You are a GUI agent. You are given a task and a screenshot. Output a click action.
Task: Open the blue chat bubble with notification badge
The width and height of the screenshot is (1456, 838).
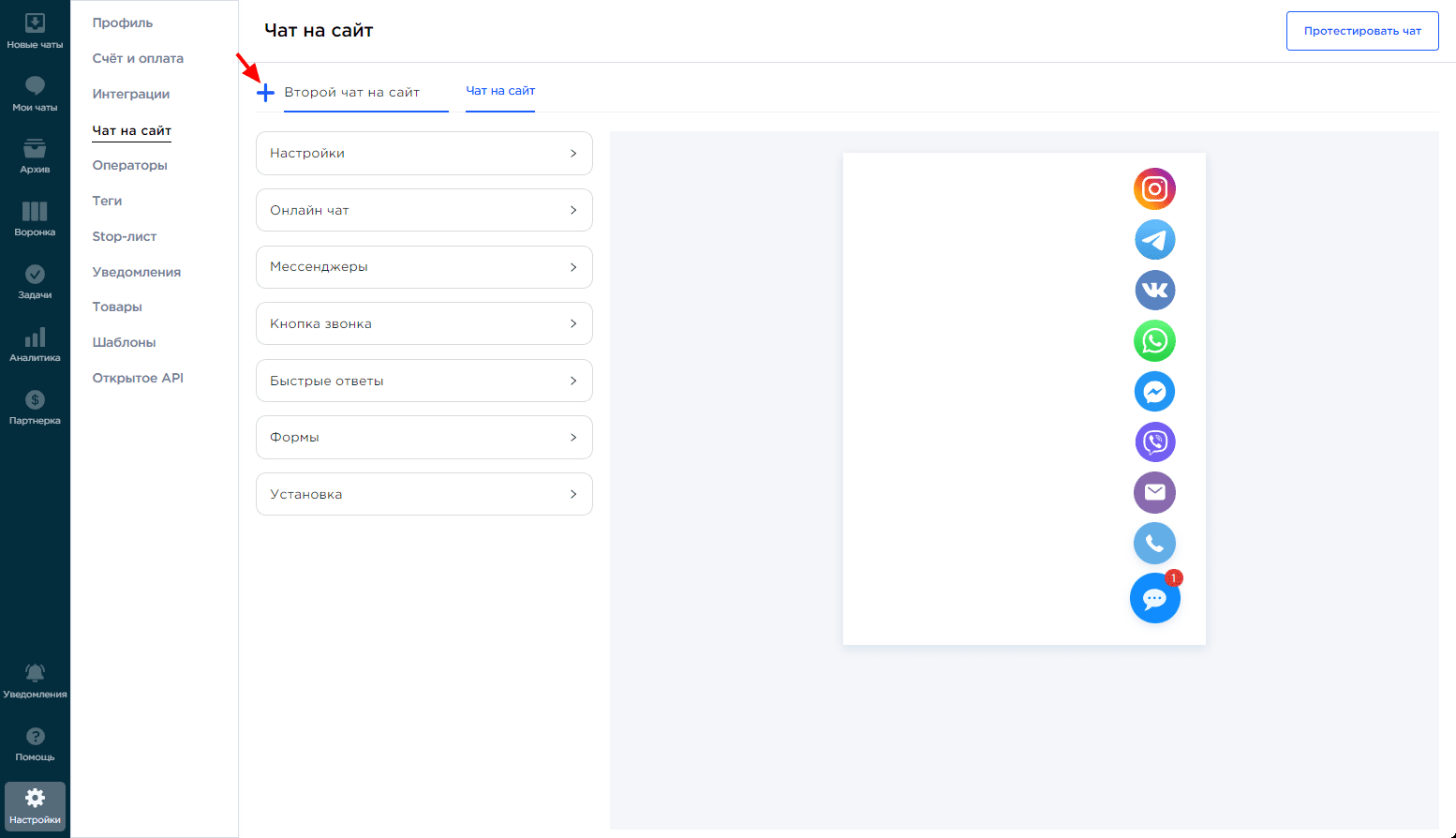point(1154,599)
